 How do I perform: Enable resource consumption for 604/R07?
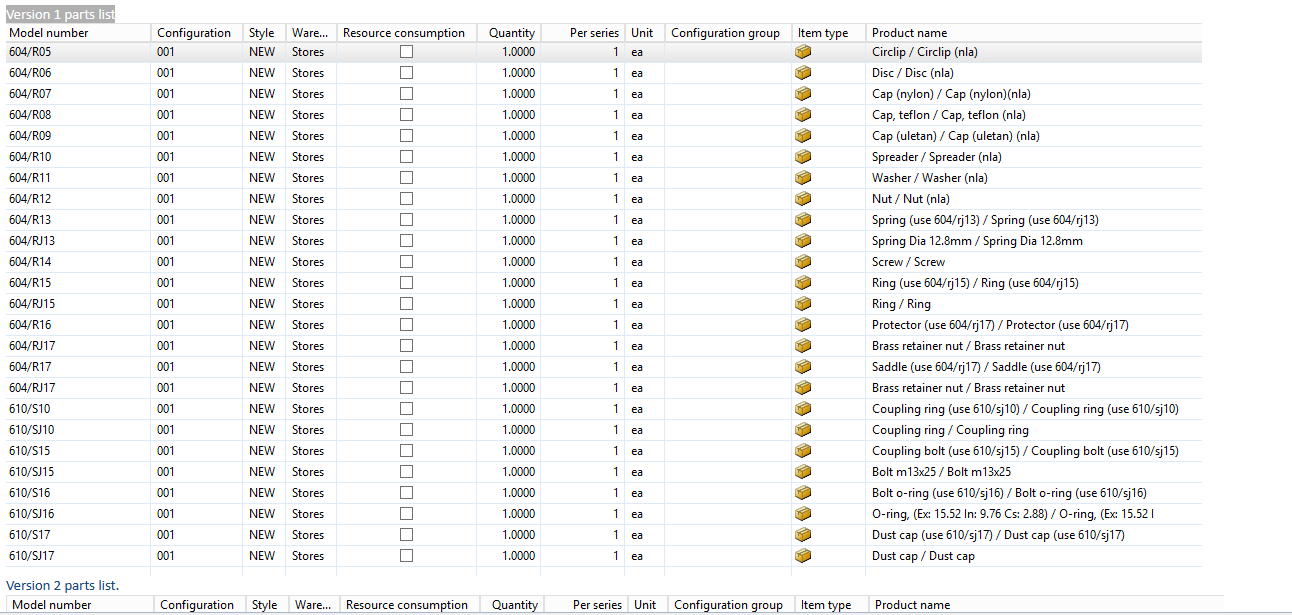pyautogui.click(x=406, y=93)
